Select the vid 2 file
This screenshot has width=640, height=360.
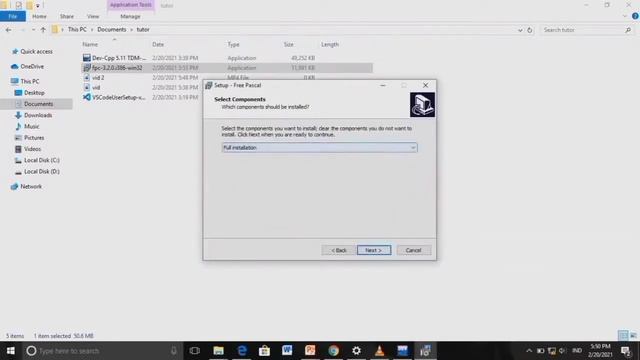pyautogui.click(x=98, y=78)
